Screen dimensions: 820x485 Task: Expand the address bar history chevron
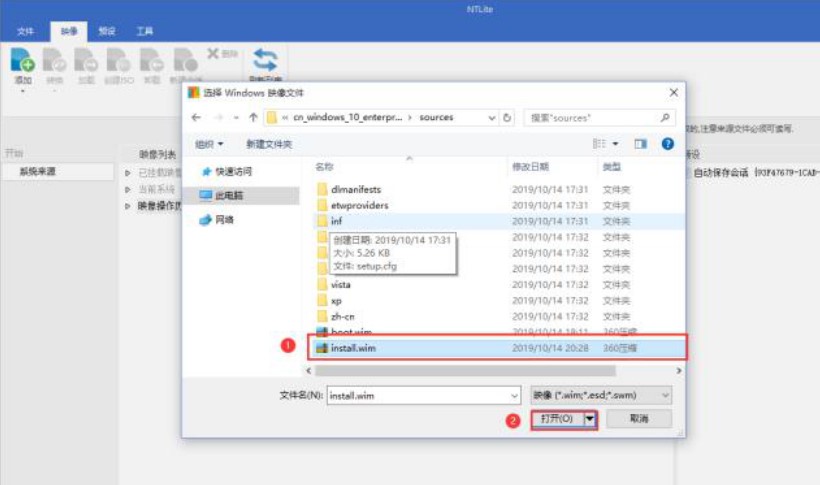pyautogui.click(x=492, y=118)
